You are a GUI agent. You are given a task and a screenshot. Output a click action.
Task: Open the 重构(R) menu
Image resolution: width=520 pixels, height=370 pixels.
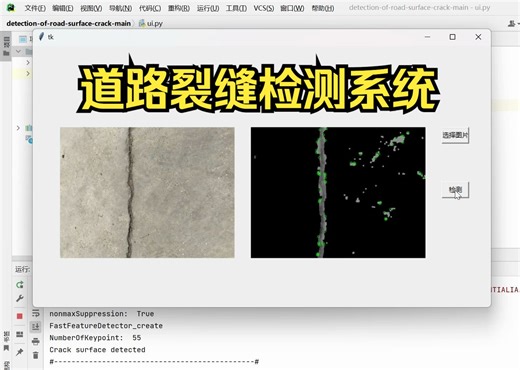tap(179, 8)
